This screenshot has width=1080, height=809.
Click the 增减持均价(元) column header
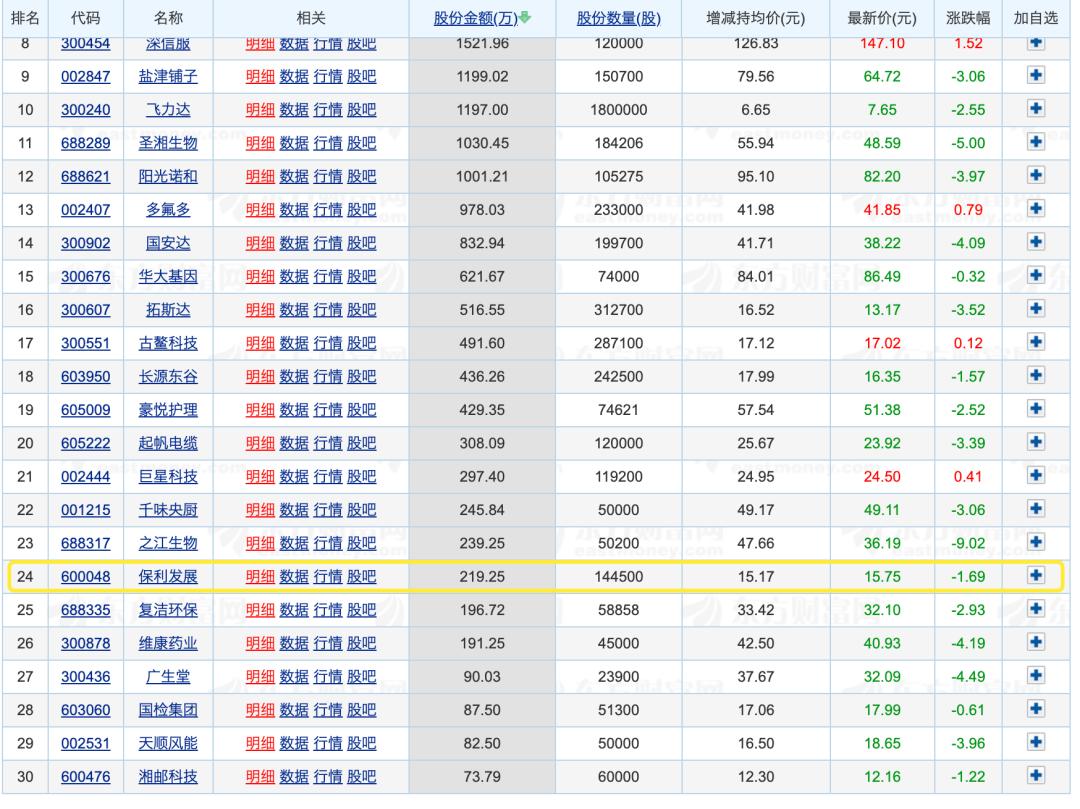tap(756, 19)
